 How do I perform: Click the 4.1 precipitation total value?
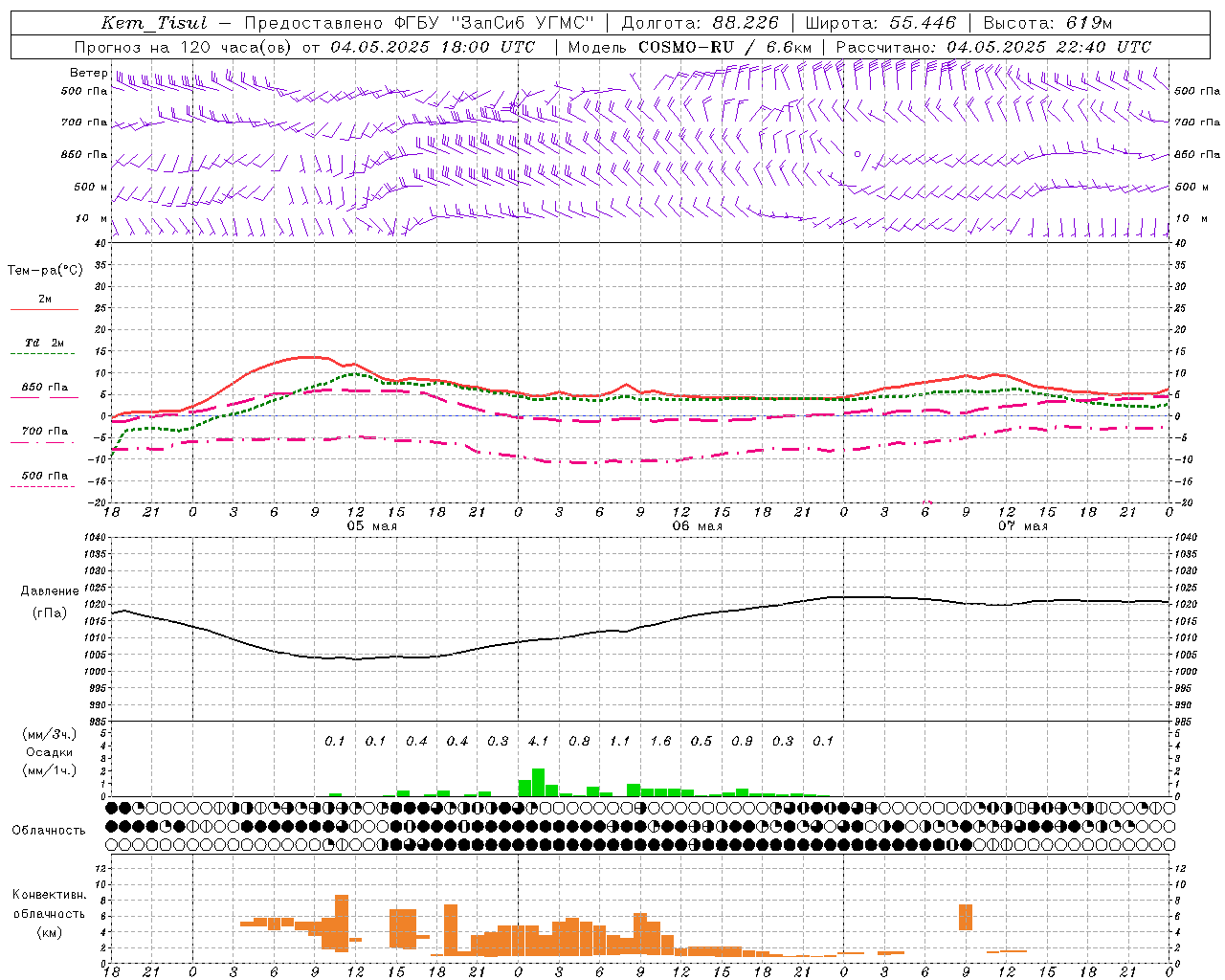[538, 741]
